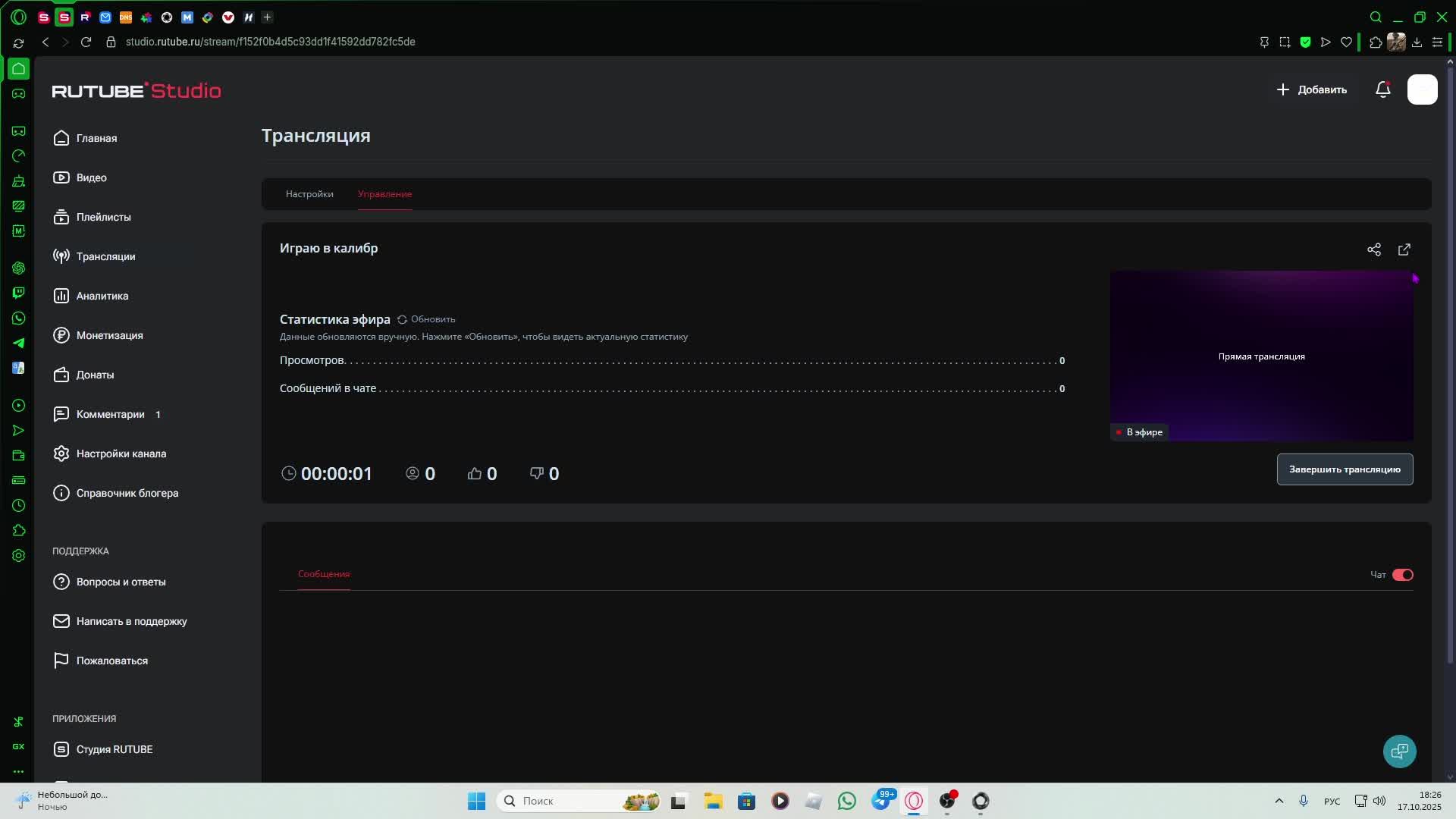Click the user profile avatar
1456x819 pixels.
[1422, 89]
